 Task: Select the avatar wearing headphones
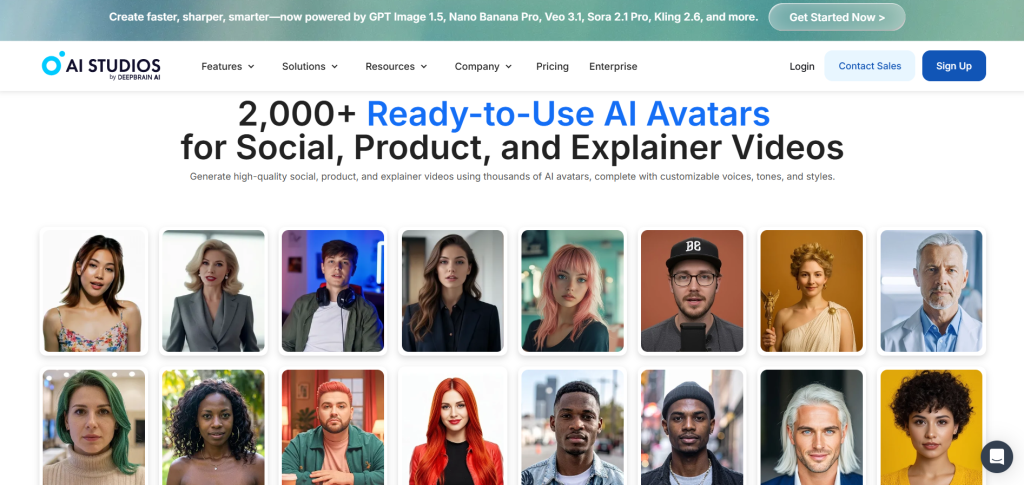coord(333,291)
